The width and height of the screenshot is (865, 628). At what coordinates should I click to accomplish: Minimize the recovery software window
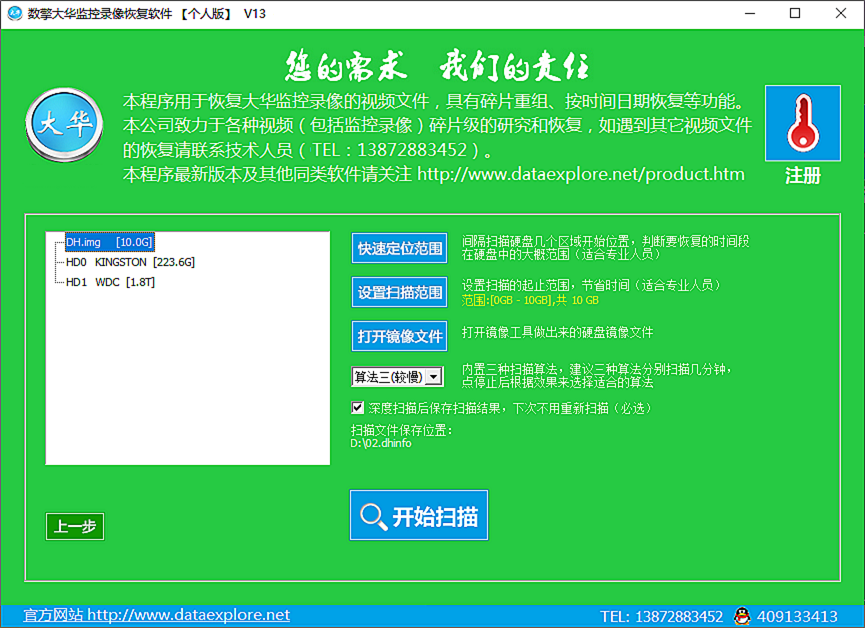pos(750,13)
